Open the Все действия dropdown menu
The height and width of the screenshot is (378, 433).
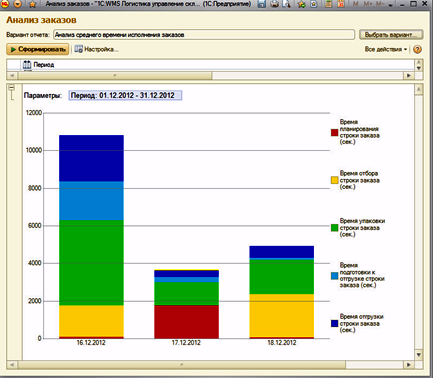386,49
